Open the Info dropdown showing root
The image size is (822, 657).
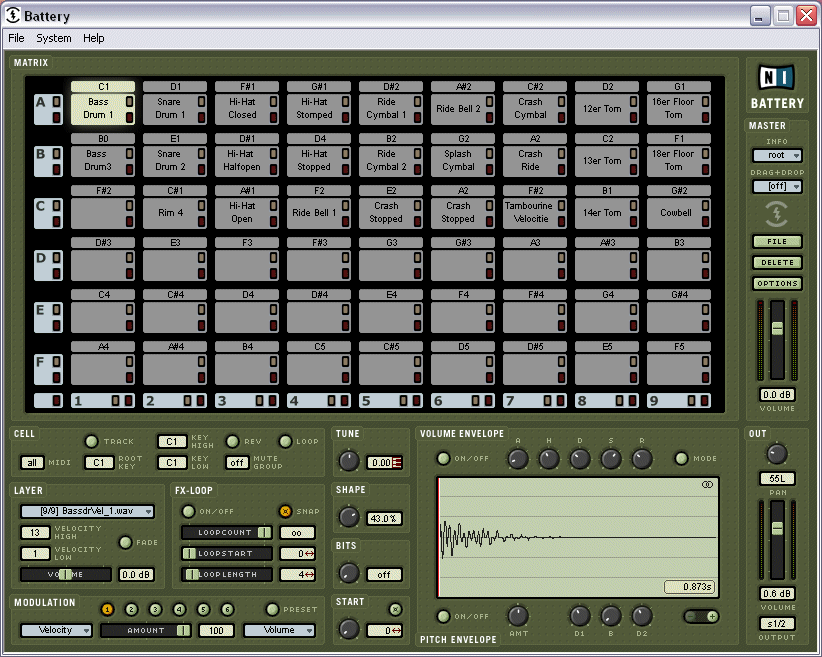click(777, 155)
